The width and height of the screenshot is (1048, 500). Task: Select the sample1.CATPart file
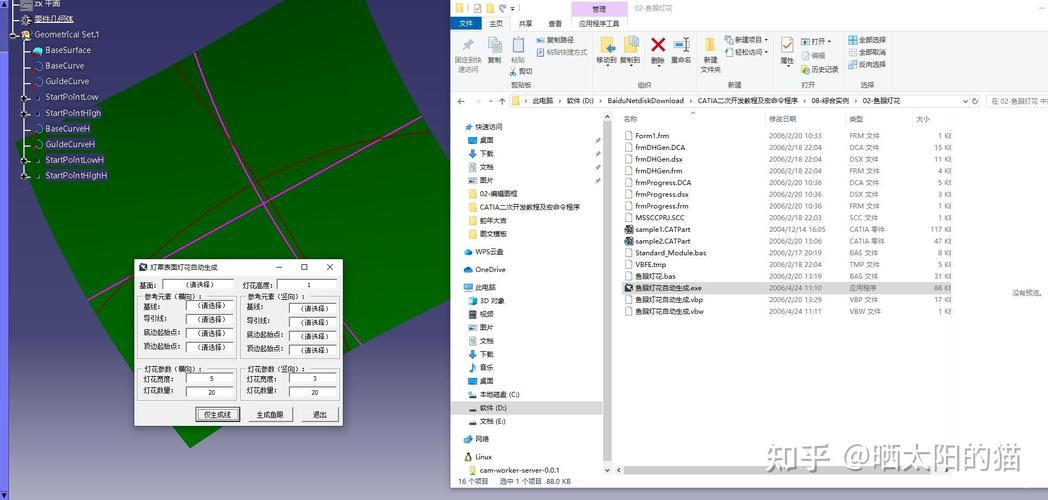tap(662, 229)
